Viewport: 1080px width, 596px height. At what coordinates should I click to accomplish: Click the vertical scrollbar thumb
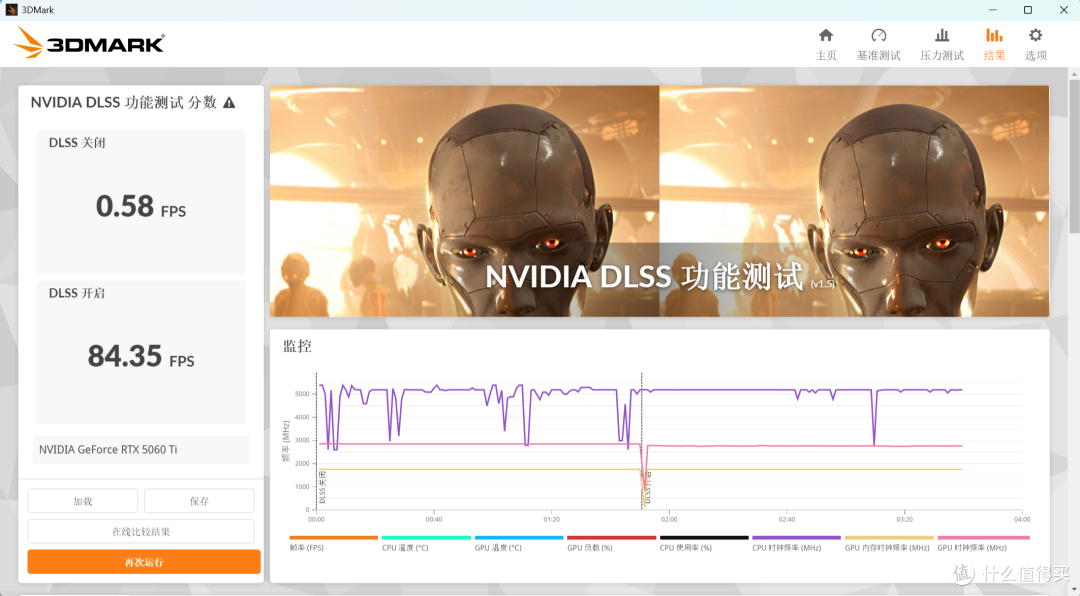pyautogui.click(x=1074, y=155)
